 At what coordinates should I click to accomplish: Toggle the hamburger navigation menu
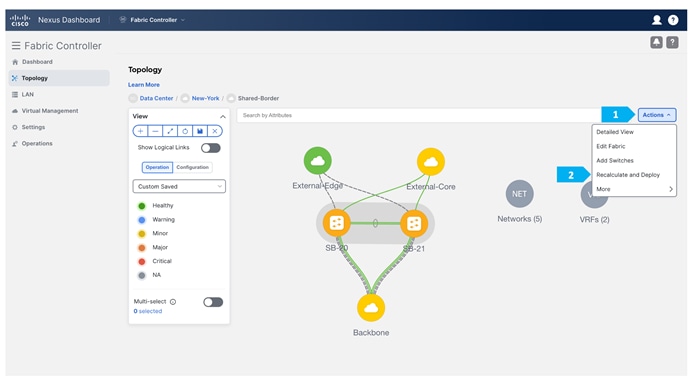tap(16, 46)
